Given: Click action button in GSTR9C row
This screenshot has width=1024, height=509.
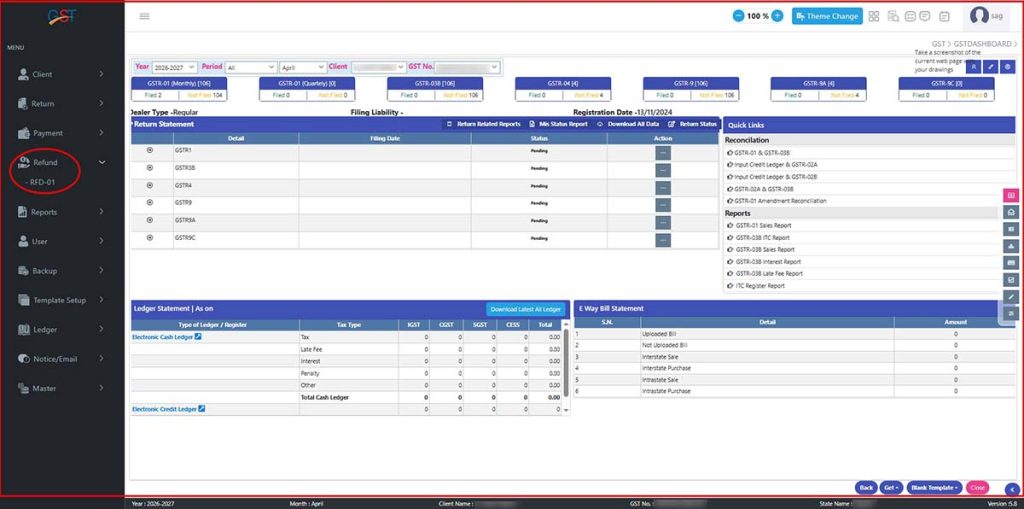Looking at the screenshot, I should tap(663, 240).
